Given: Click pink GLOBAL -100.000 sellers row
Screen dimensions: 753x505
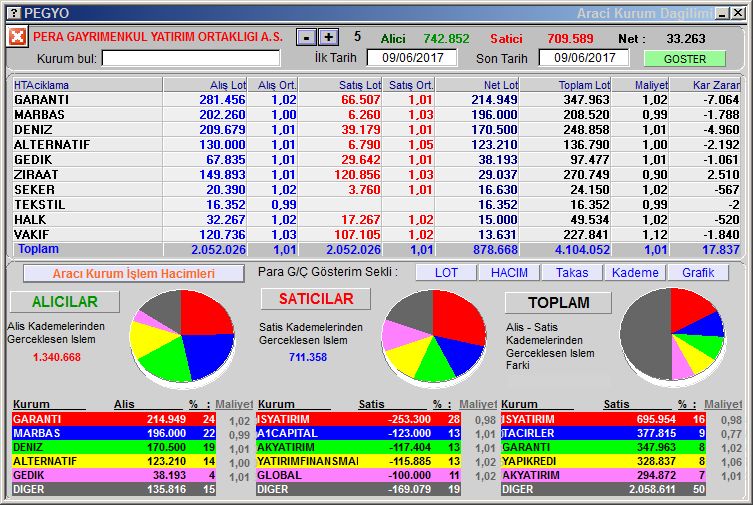Looking at the screenshot, I should [358, 475].
